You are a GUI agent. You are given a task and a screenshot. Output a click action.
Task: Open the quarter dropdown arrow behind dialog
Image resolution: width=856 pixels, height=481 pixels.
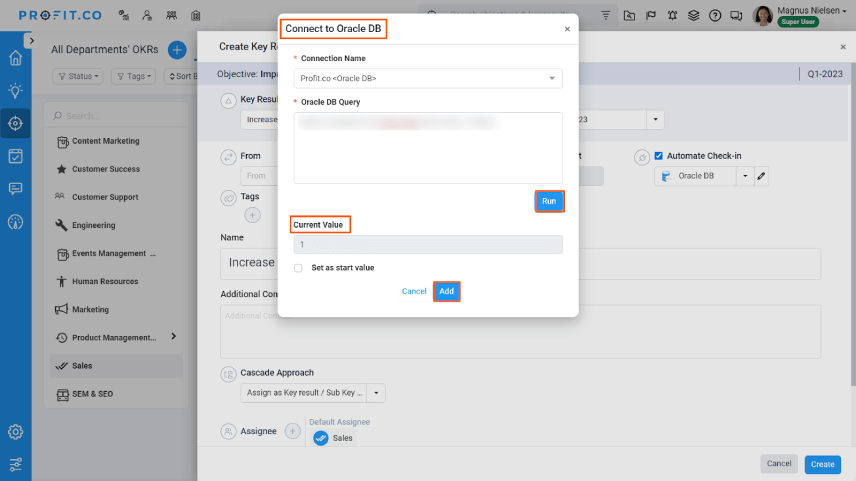coord(655,119)
